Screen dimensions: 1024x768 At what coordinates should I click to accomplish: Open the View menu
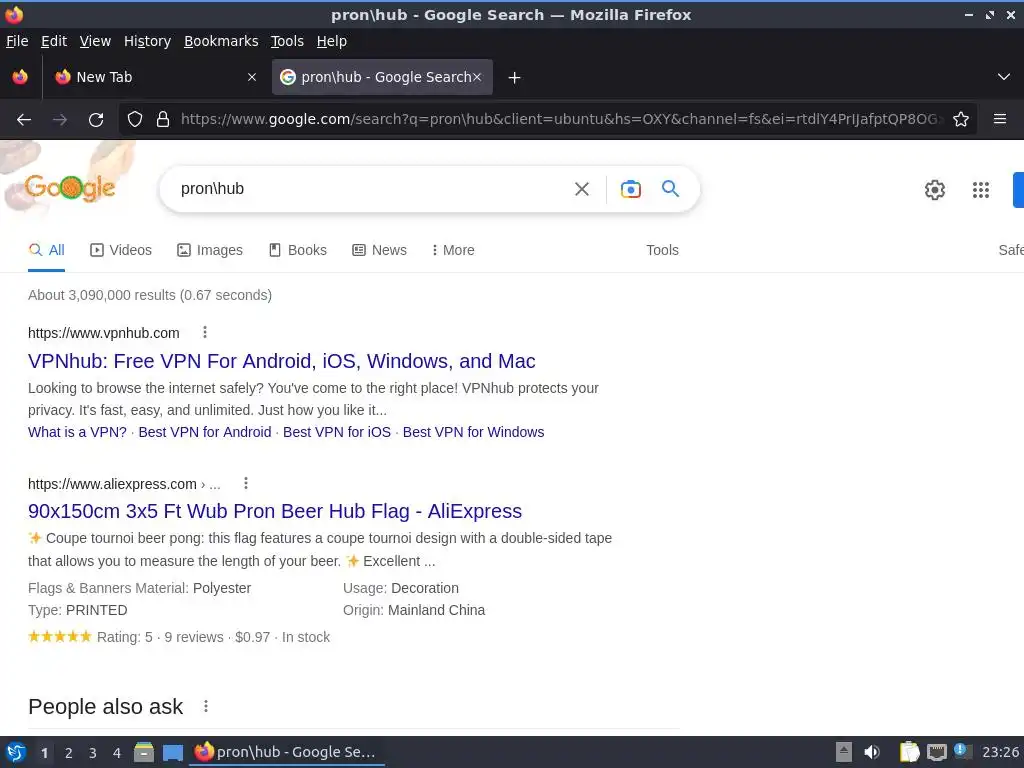point(95,41)
